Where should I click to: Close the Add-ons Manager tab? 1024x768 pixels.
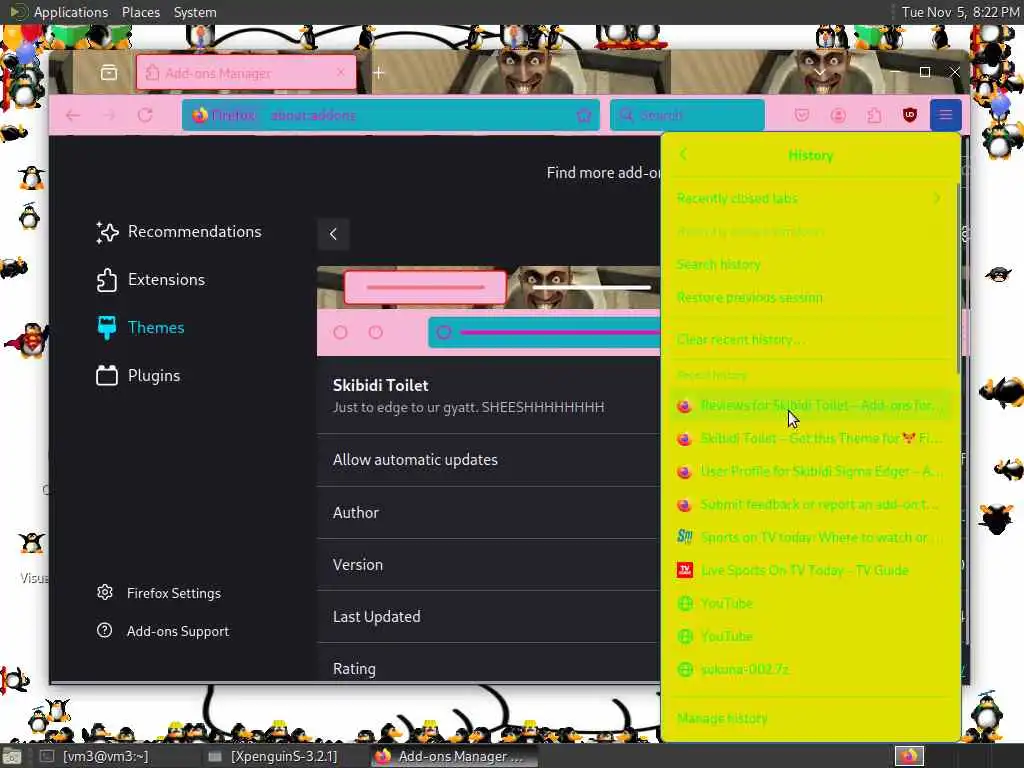point(340,72)
